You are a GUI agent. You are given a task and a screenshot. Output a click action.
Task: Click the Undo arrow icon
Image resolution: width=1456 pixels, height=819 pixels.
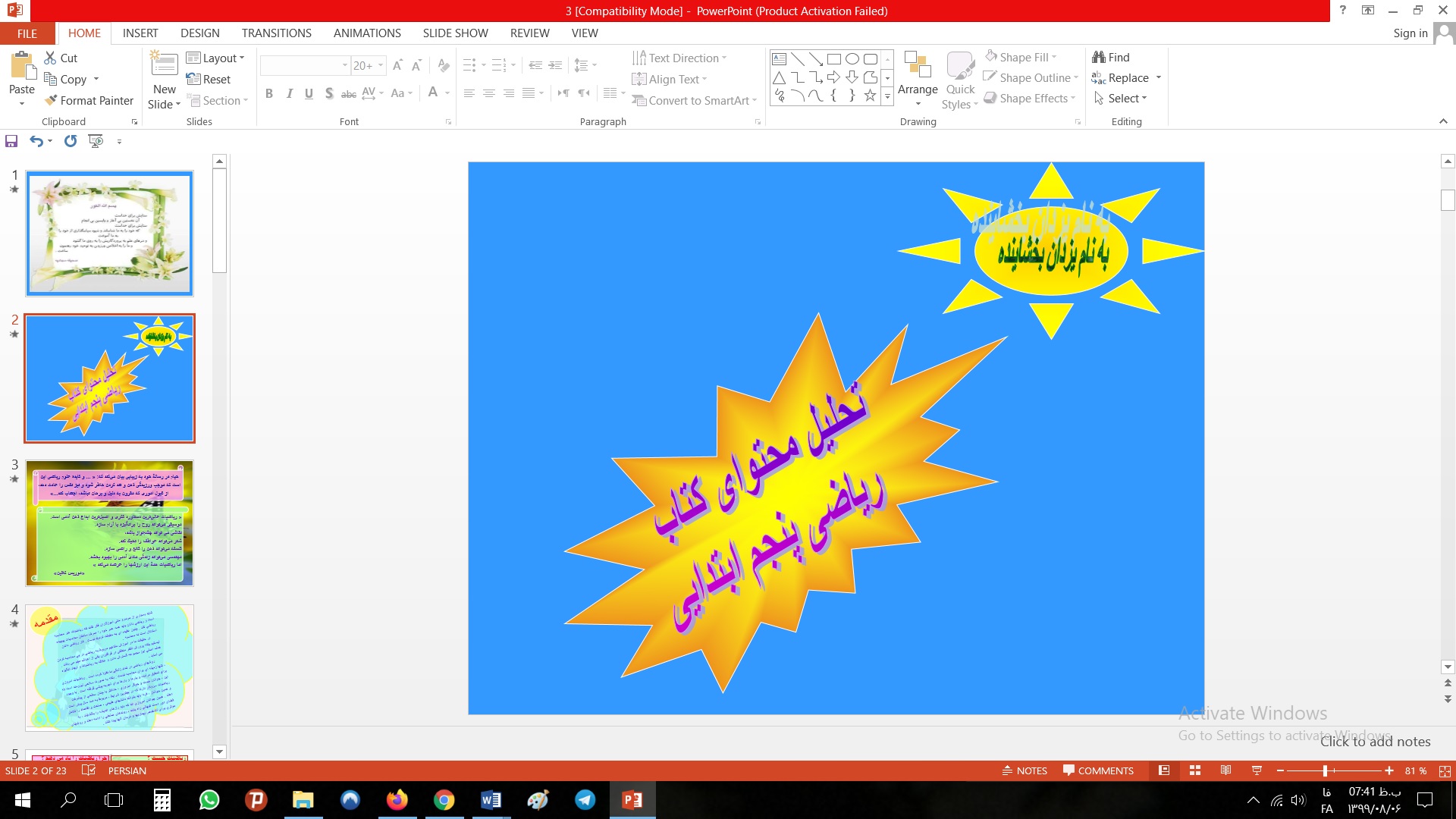click(x=36, y=141)
